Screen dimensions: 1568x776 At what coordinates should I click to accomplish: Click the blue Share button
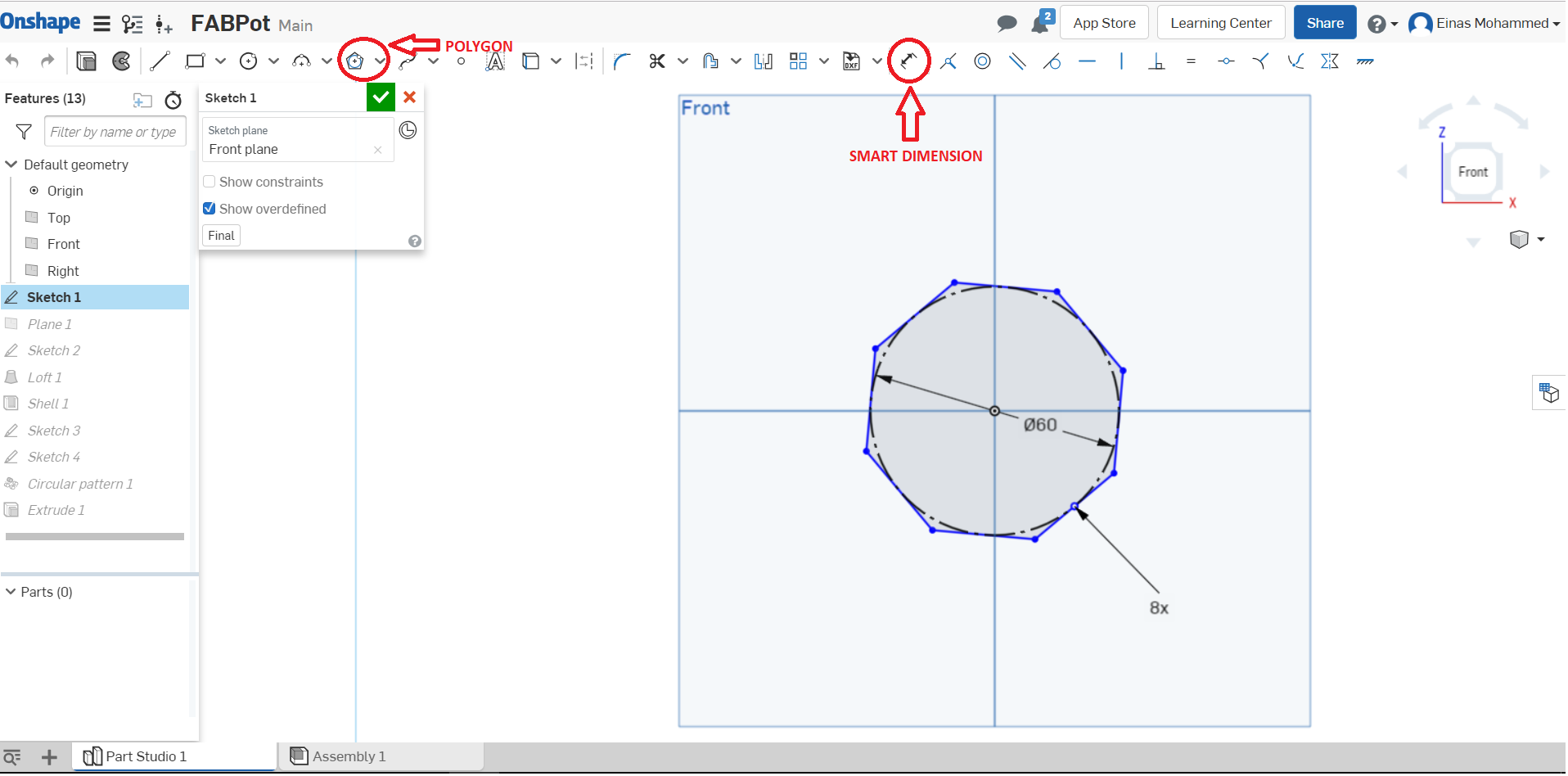[1325, 23]
